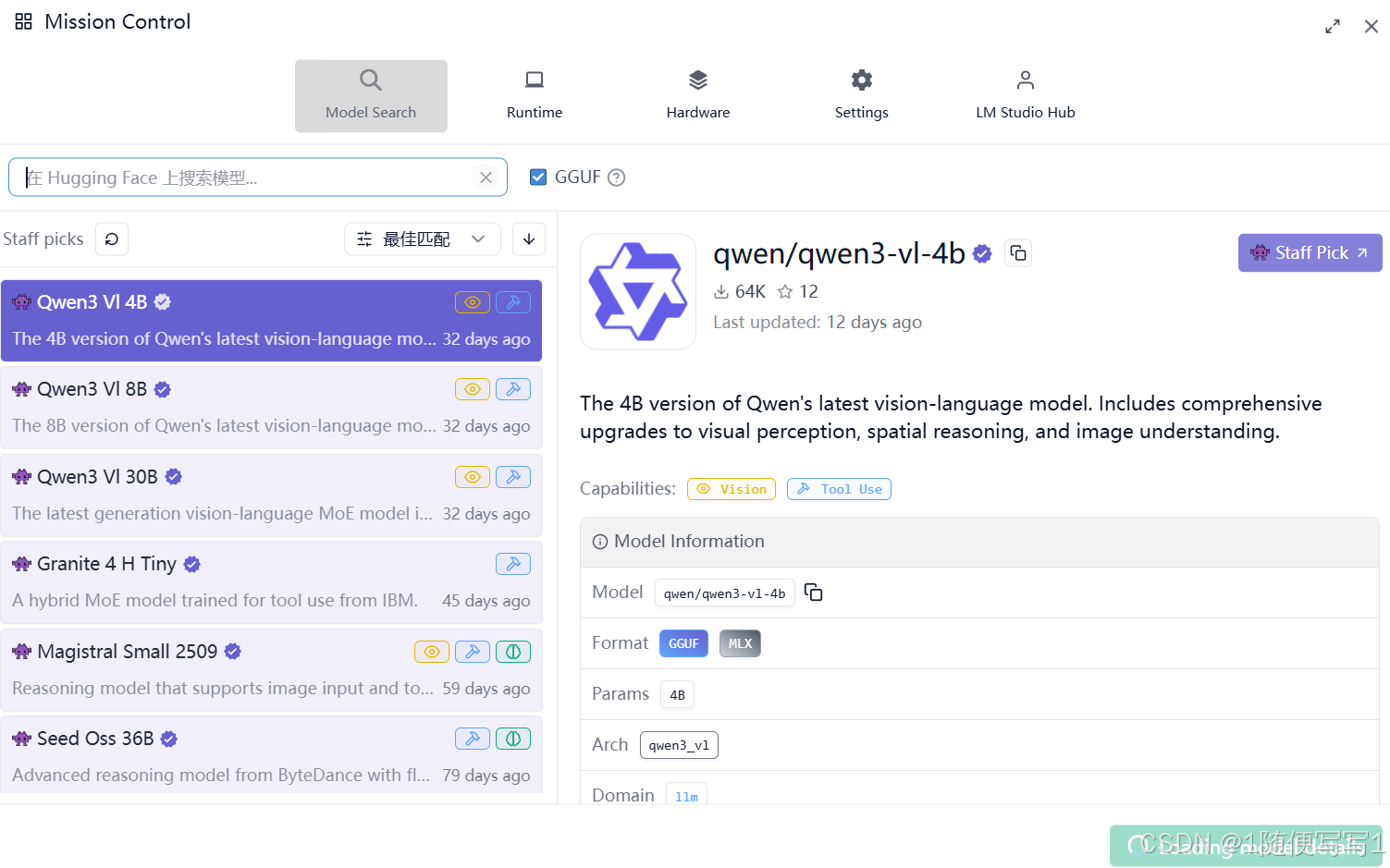Copy the Model identifier in Model Information panel
This screenshot has width=1390, height=868.
[x=813, y=592]
